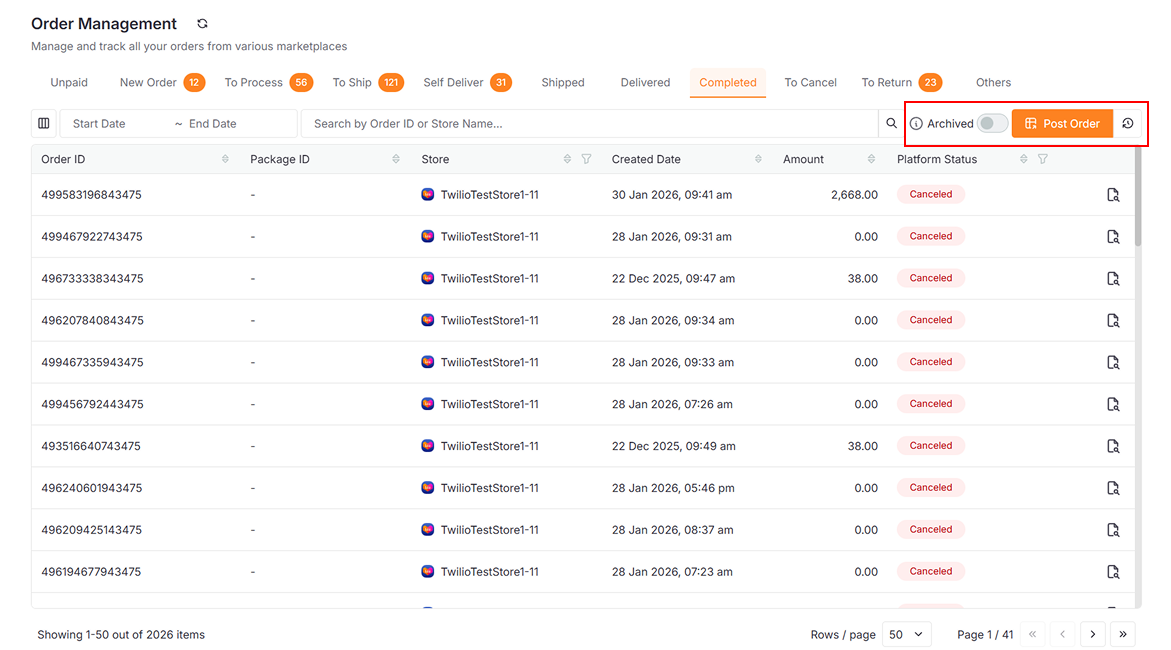This screenshot has height=650, width=1171.
Task: Open the column settings icon
Action: 44,124
